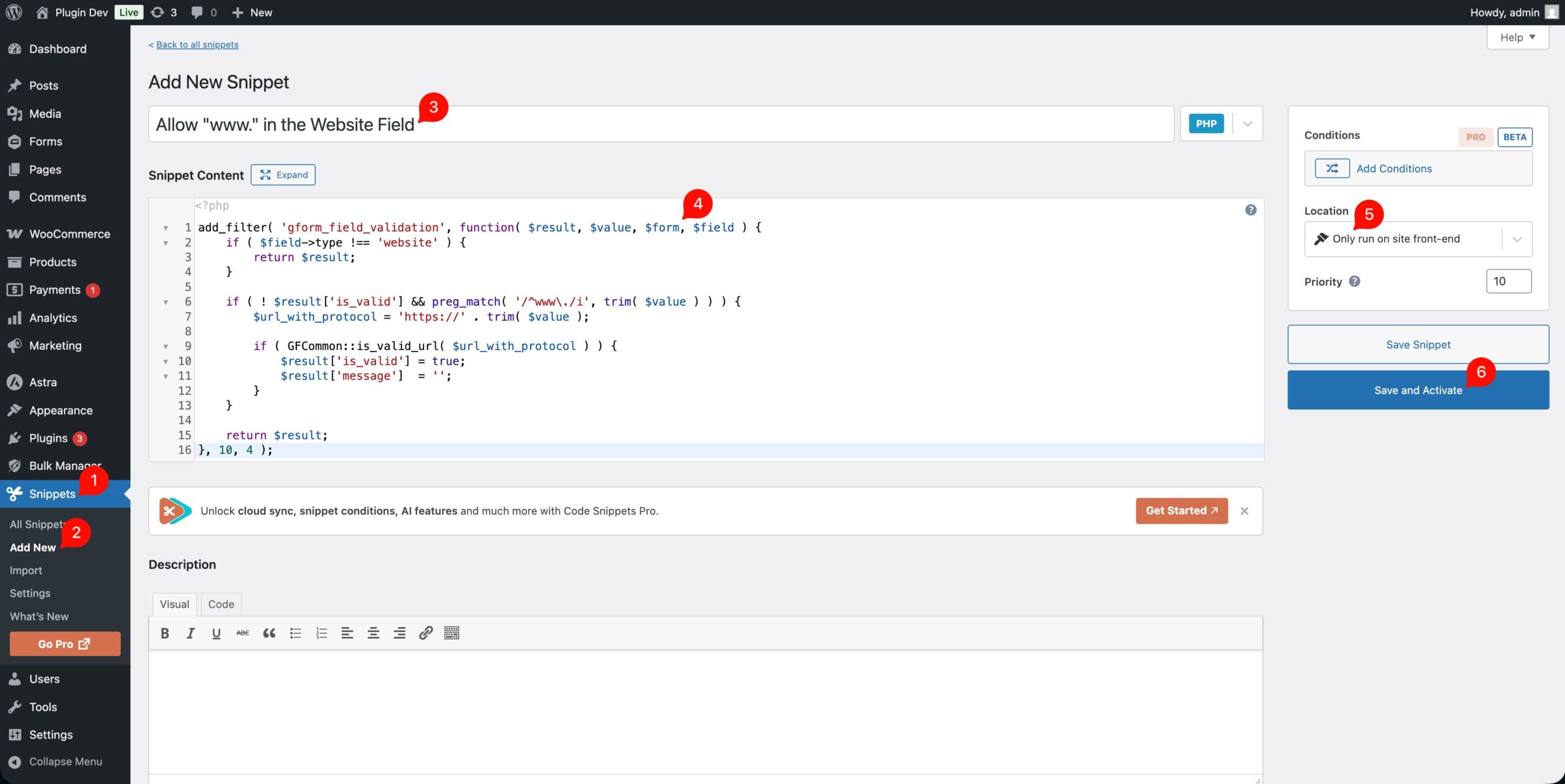Click the Align right icon
The height and width of the screenshot is (784, 1565).
pos(400,633)
